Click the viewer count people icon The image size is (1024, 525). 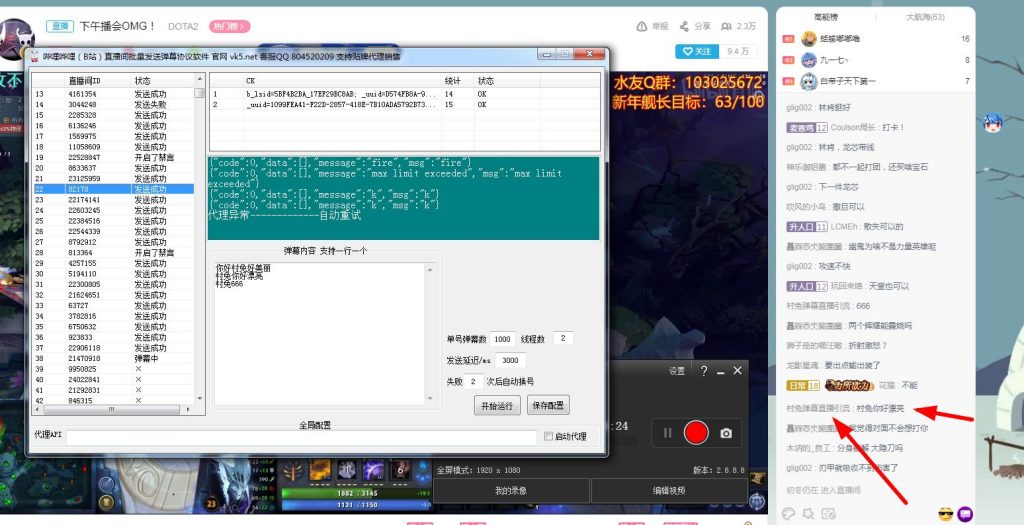[726, 27]
